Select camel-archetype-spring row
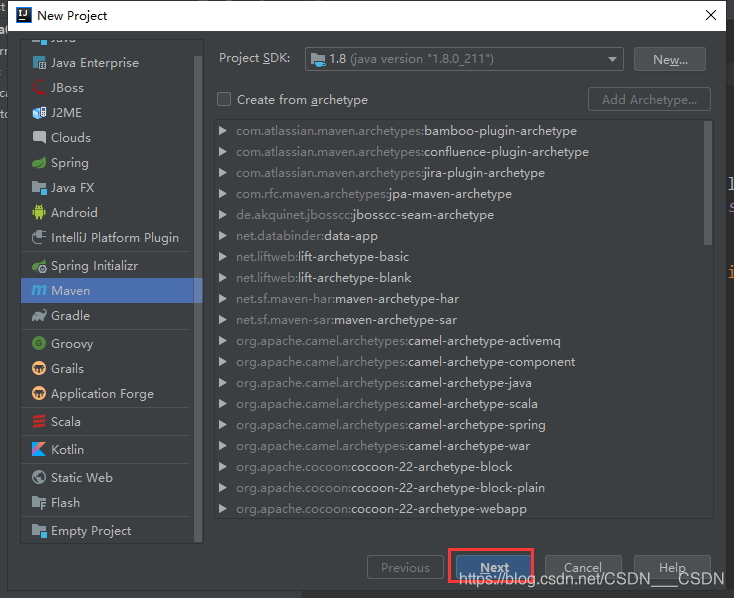The width and height of the screenshot is (734, 598). (459, 425)
